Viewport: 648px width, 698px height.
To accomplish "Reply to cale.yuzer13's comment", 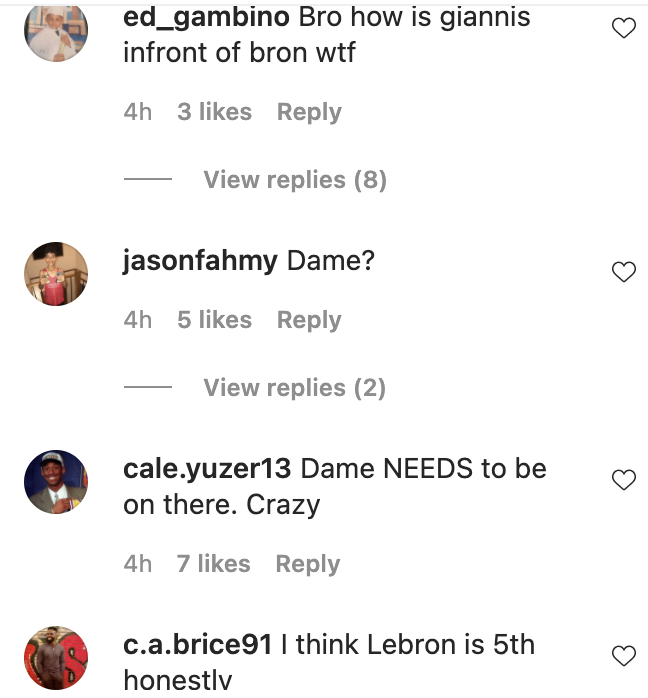I will click(308, 564).
